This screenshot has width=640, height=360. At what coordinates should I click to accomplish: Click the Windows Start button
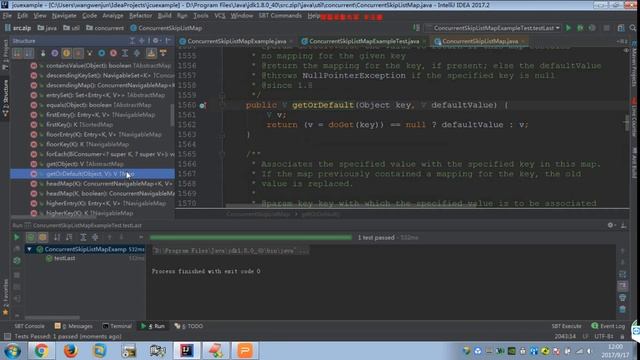[x=12, y=351]
